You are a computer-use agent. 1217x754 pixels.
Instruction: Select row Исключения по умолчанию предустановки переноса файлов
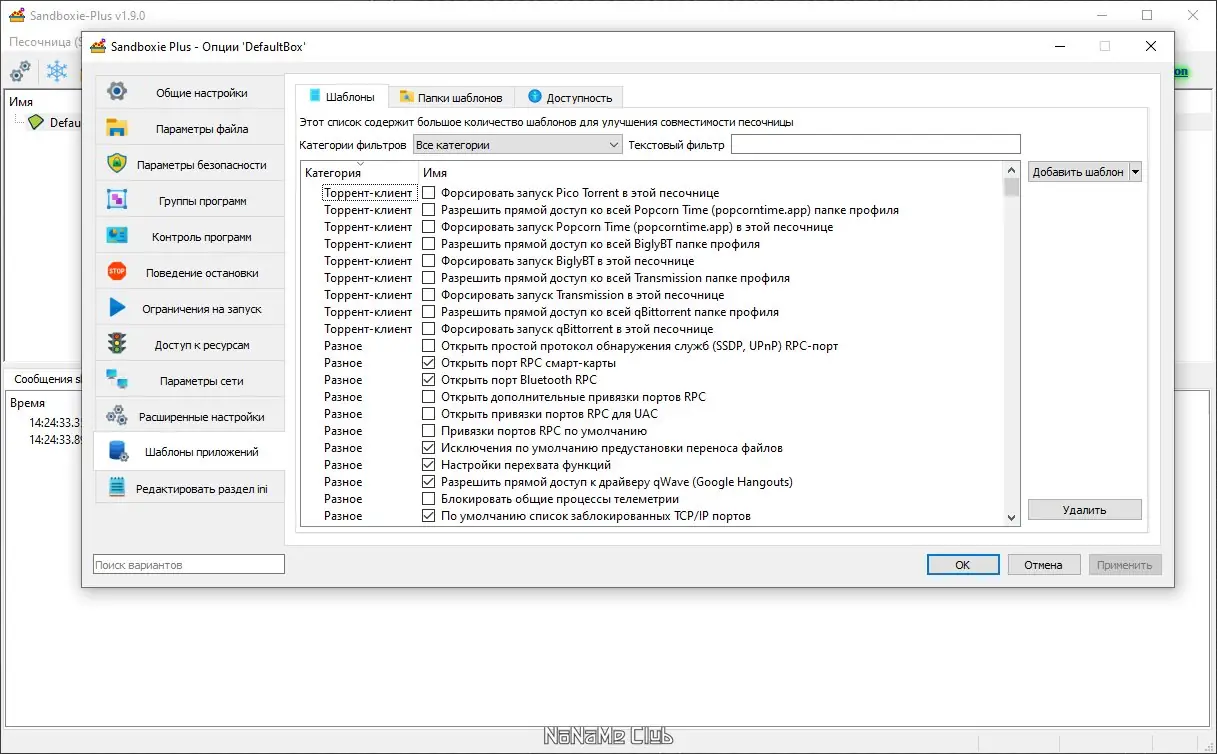[652, 448]
